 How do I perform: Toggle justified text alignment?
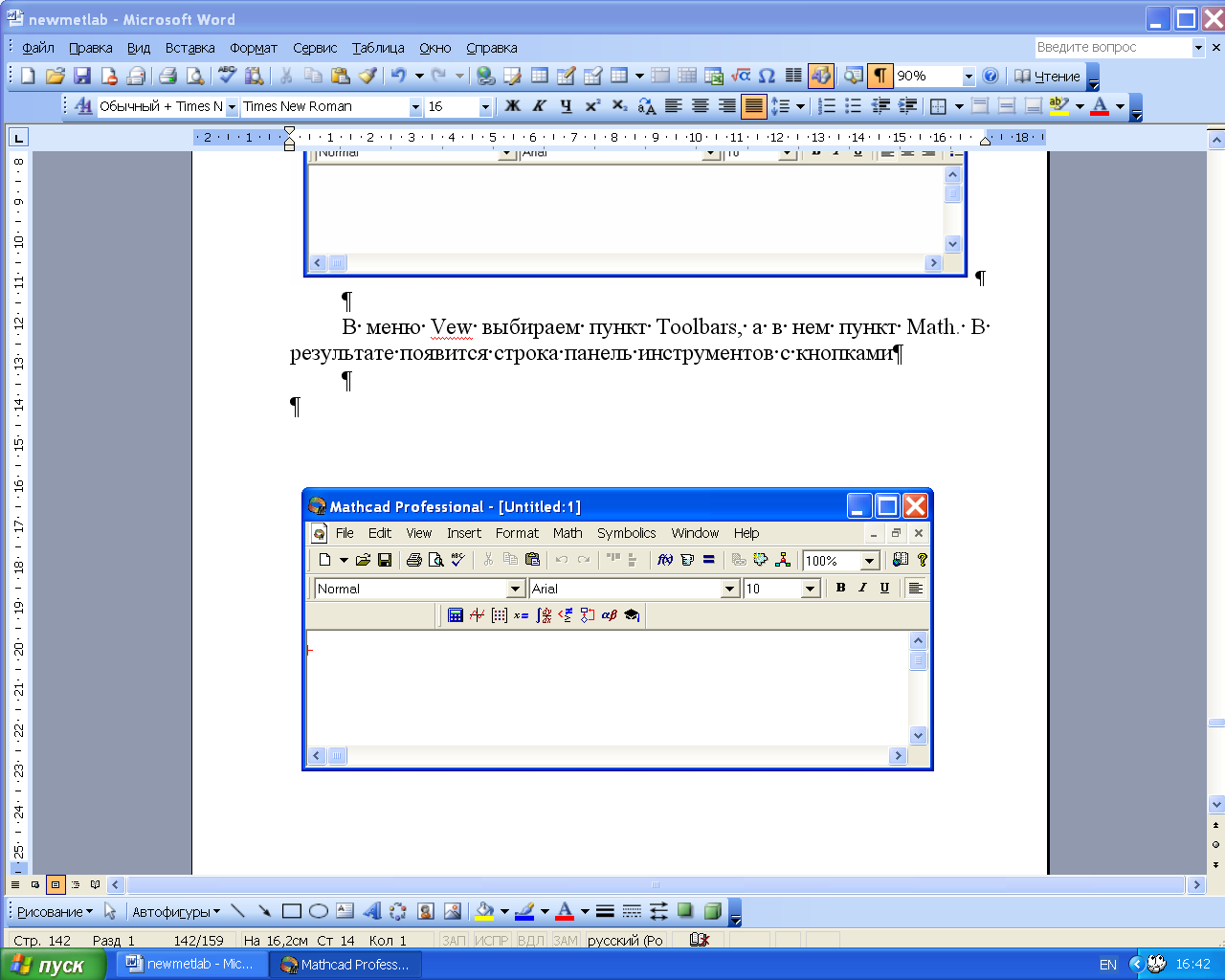tap(754, 106)
